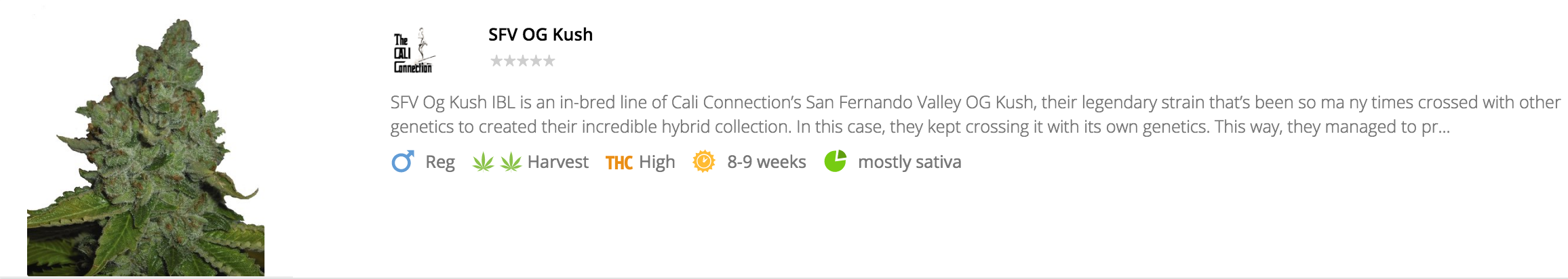Image resolution: width=1568 pixels, height=279 pixels.
Task: Click the fifth rating star
Action: (549, 61)
